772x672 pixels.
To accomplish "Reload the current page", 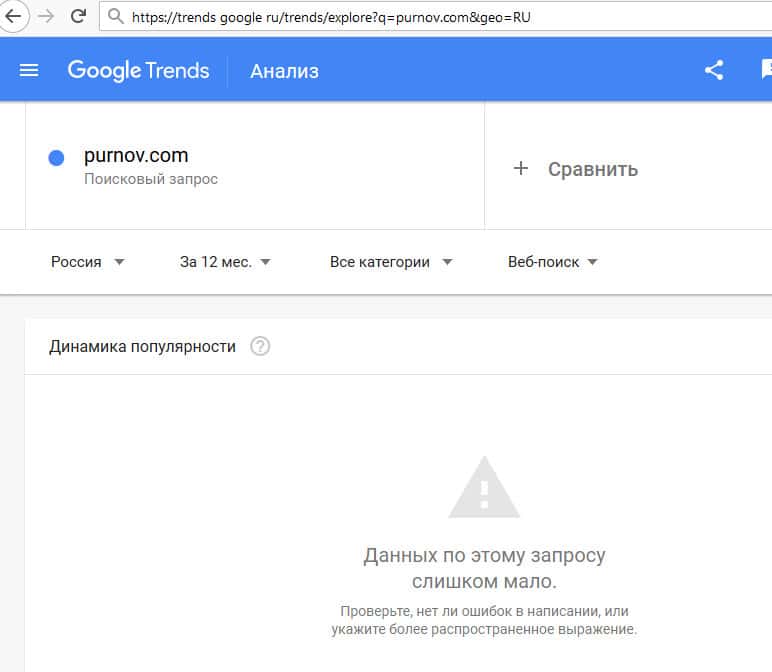I will coord(78,16).
